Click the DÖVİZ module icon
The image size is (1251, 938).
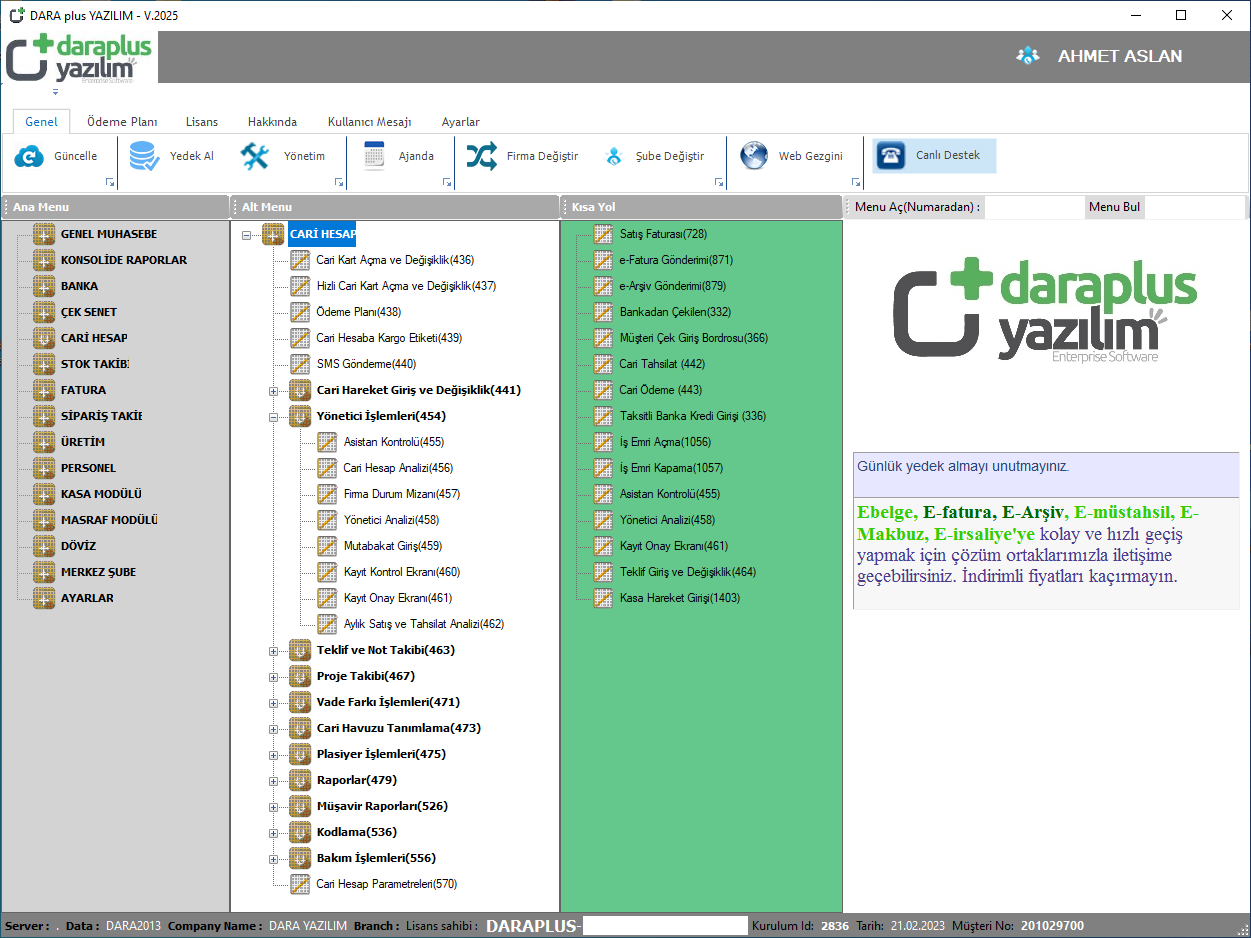pyautogui.click(x=43, y=546)
